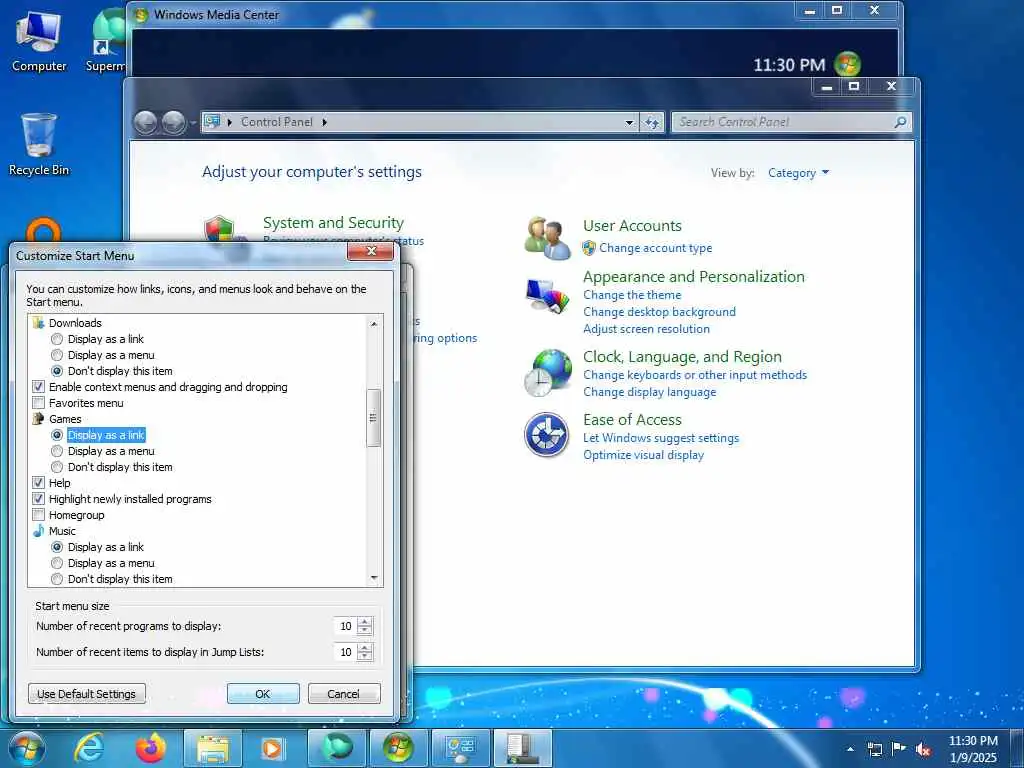Select Music 'Don't display this item' radio

coord(57,579)
